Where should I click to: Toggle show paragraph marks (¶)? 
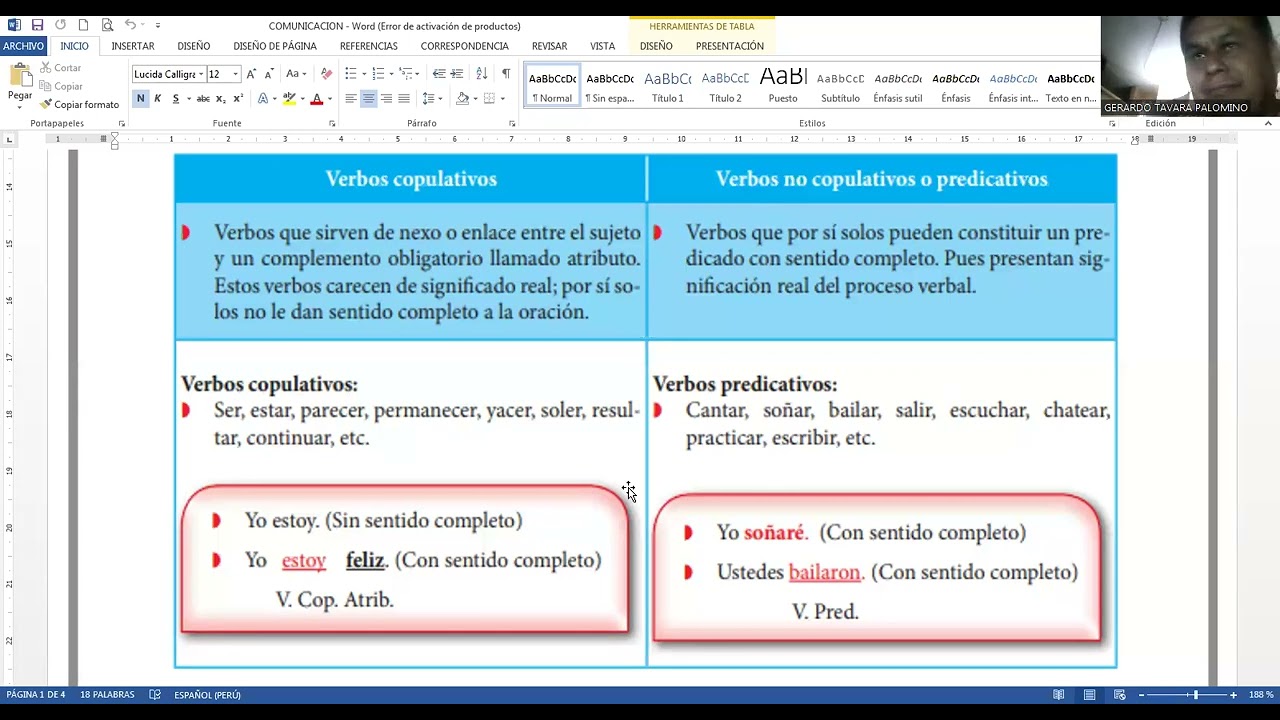506,74
